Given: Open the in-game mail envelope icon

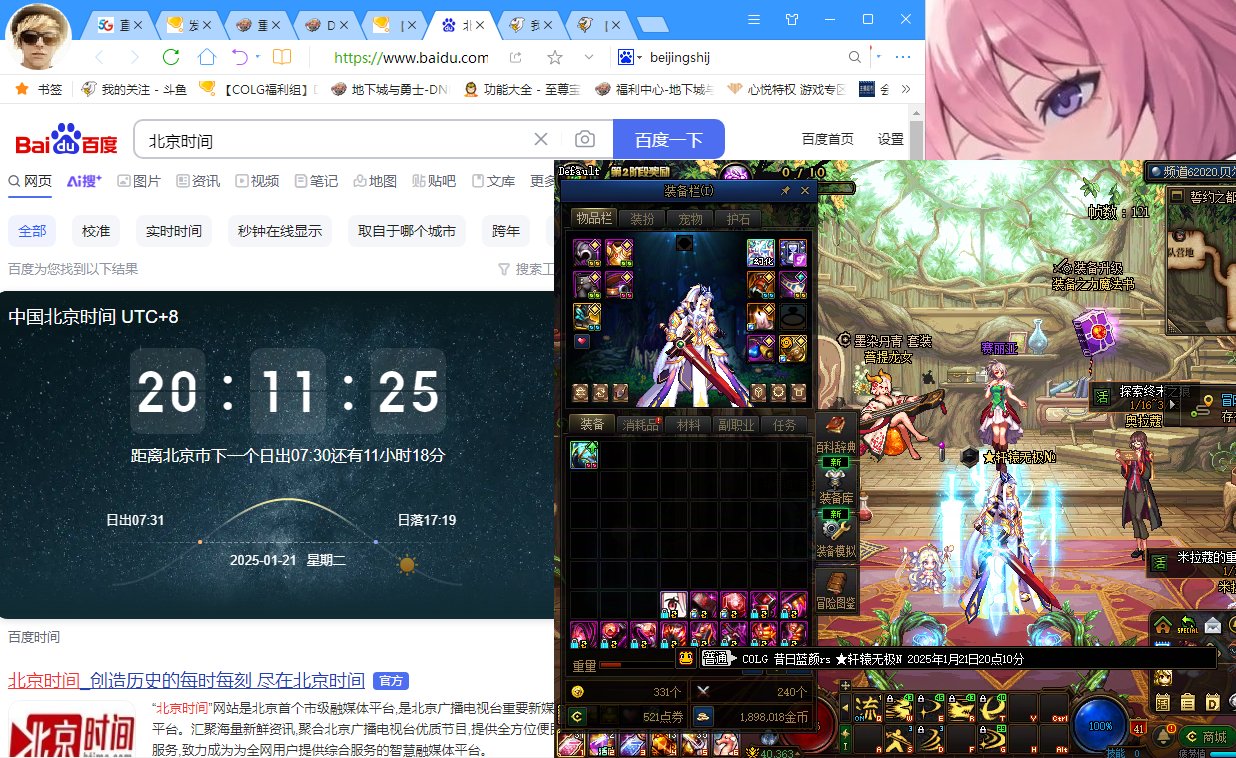Looking at the screenshot, I should click(x=1213, y=625).
